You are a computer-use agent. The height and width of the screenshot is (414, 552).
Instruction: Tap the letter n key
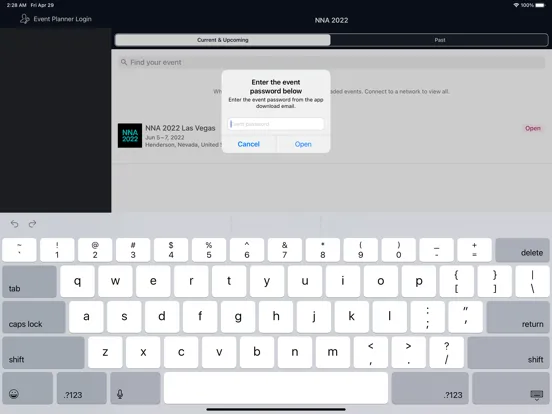(x=295, y=352)
